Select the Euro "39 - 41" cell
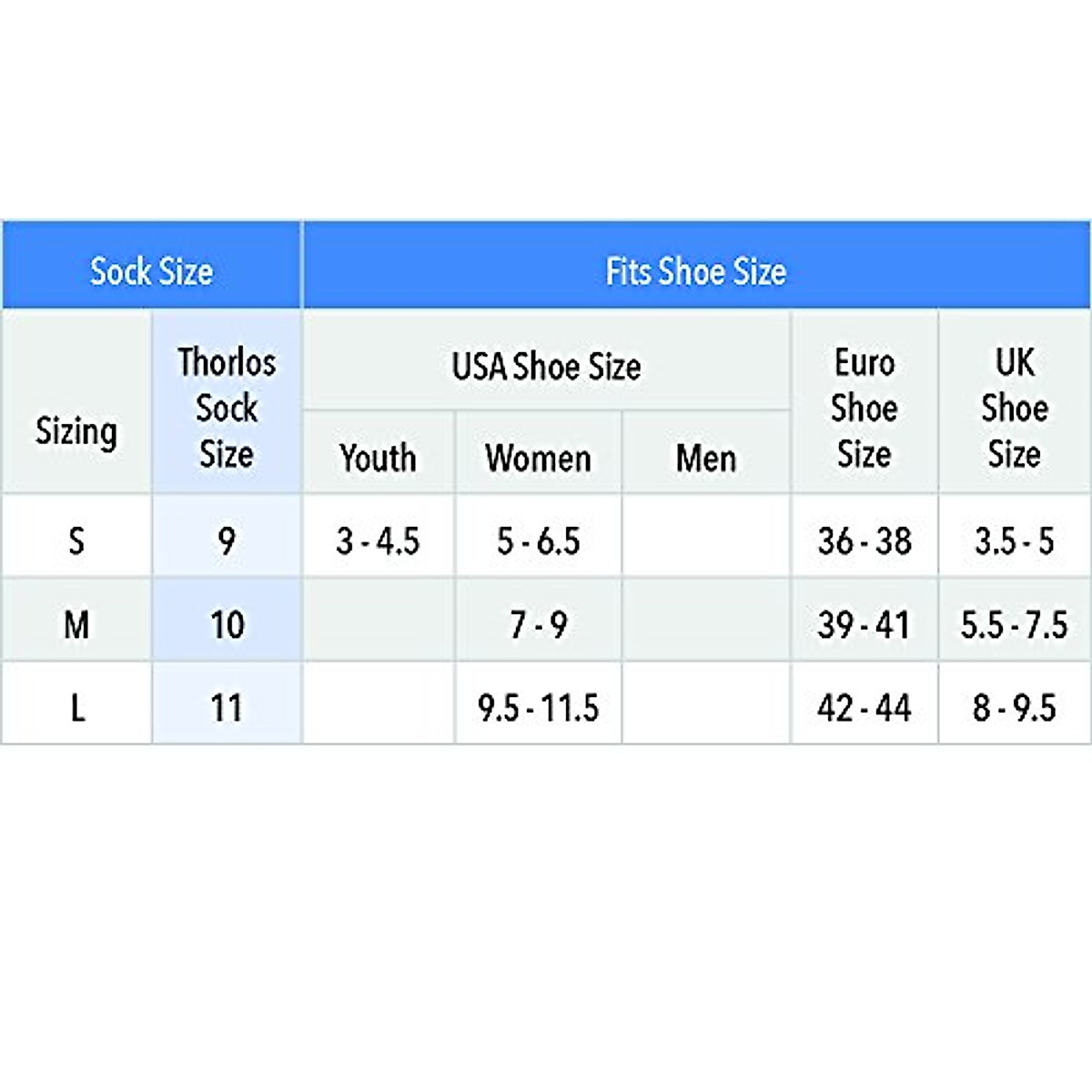 pos(864,625)
